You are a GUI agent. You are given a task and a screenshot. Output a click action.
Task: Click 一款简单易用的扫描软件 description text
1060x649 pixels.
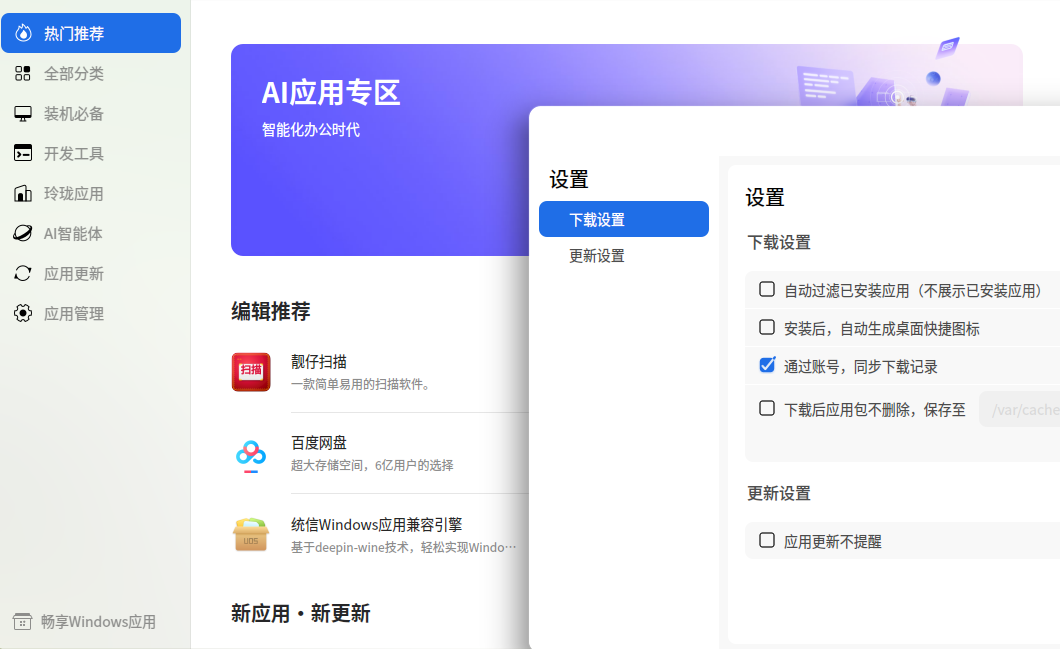pos(360,385)
